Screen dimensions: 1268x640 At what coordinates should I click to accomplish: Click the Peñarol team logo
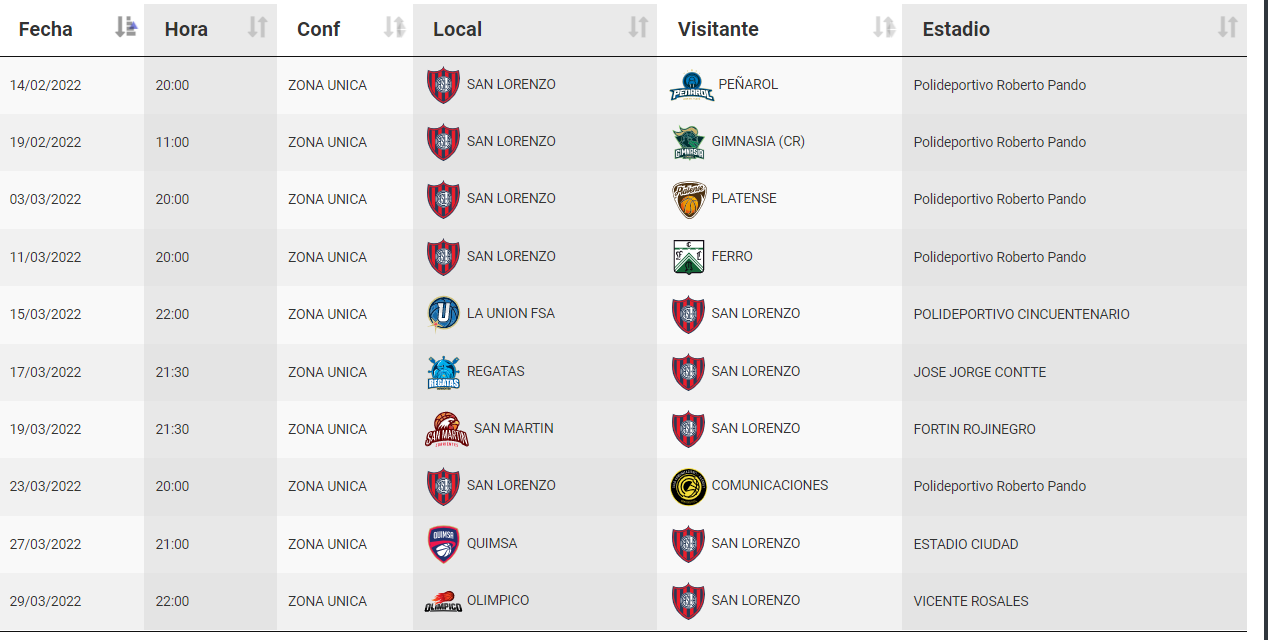tap(692, 87)
